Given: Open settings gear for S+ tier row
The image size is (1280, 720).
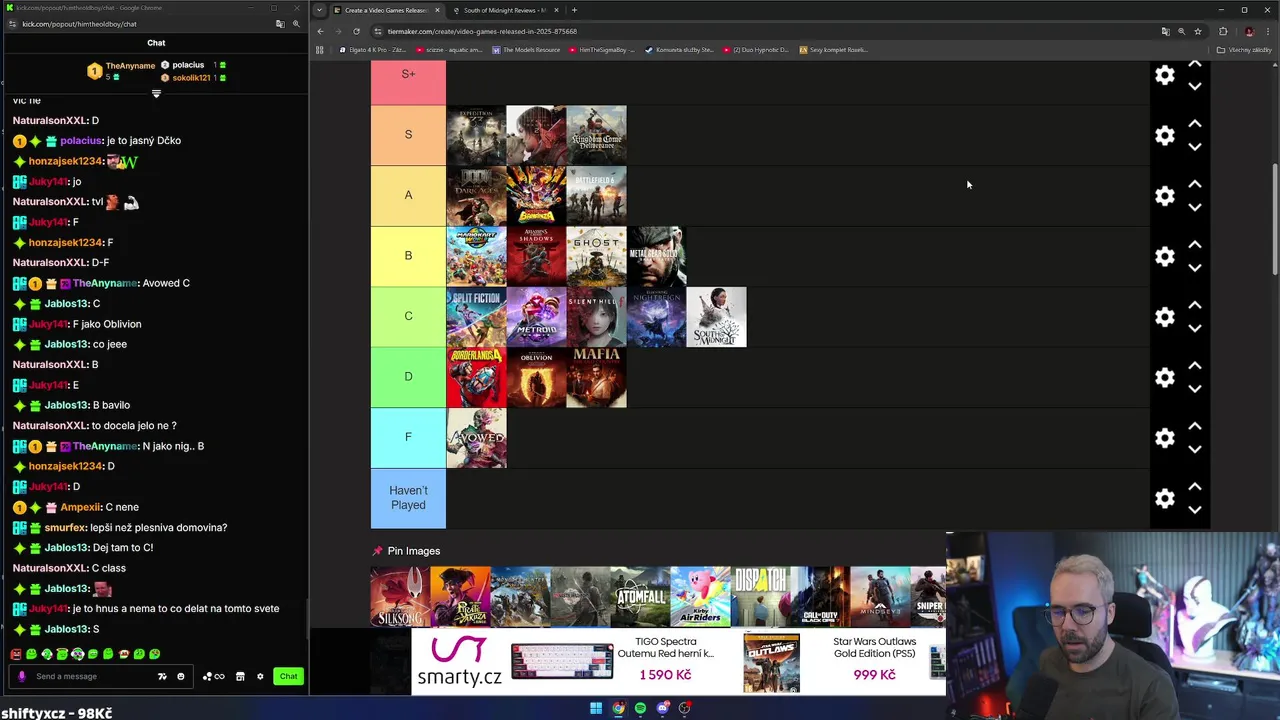Looking at the screenshot, I should 1165,75.
